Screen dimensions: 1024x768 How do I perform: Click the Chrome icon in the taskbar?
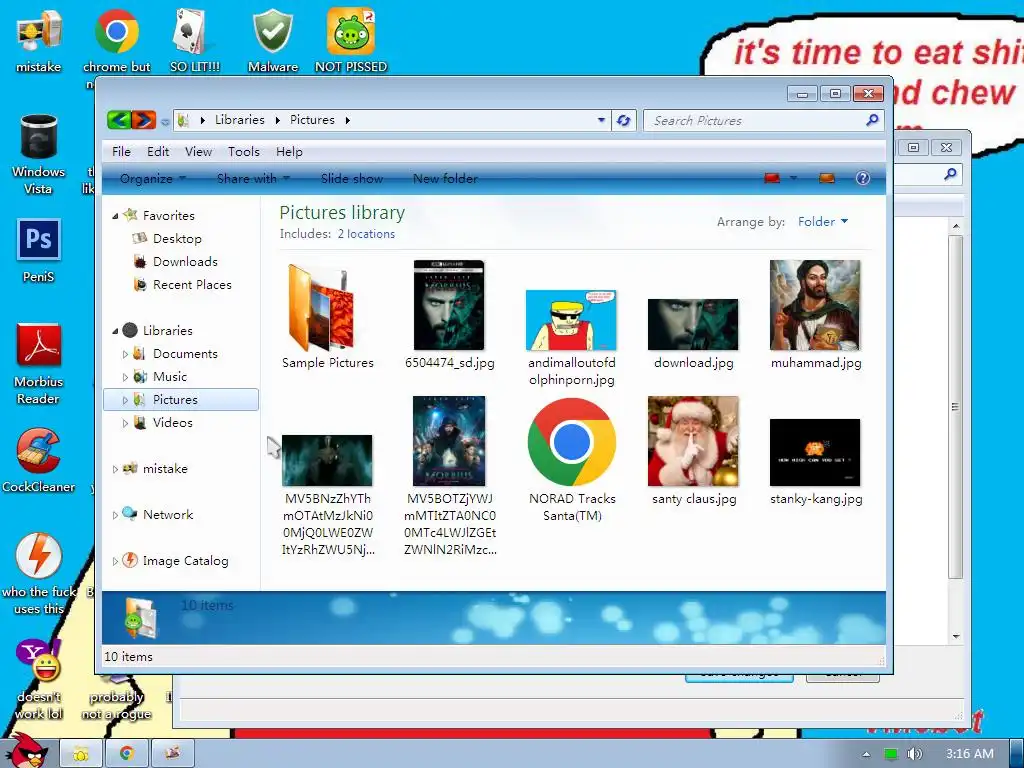point(127,753)
